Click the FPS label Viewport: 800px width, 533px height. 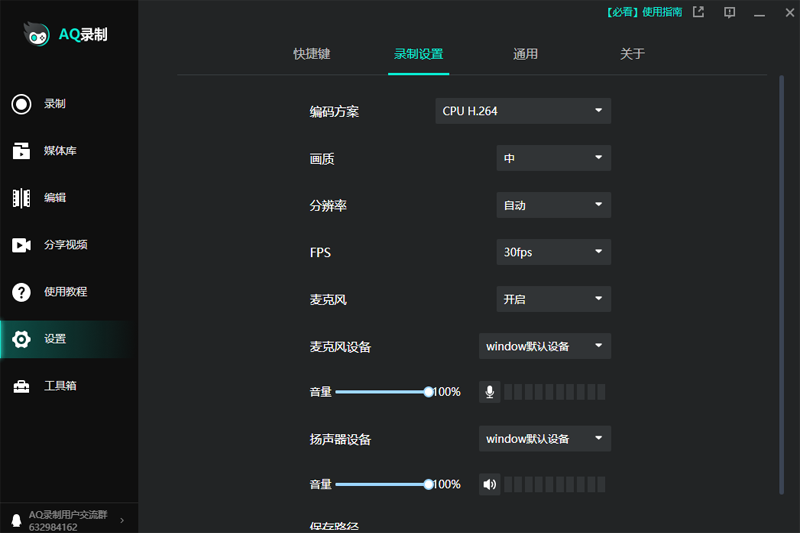320,252
